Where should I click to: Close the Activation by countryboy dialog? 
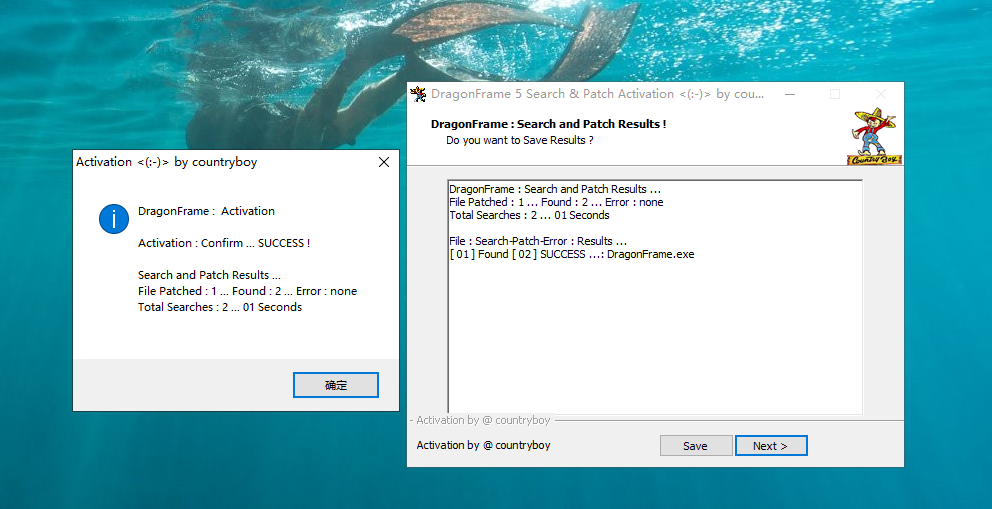pyautogui.click(x=383, y=163)
